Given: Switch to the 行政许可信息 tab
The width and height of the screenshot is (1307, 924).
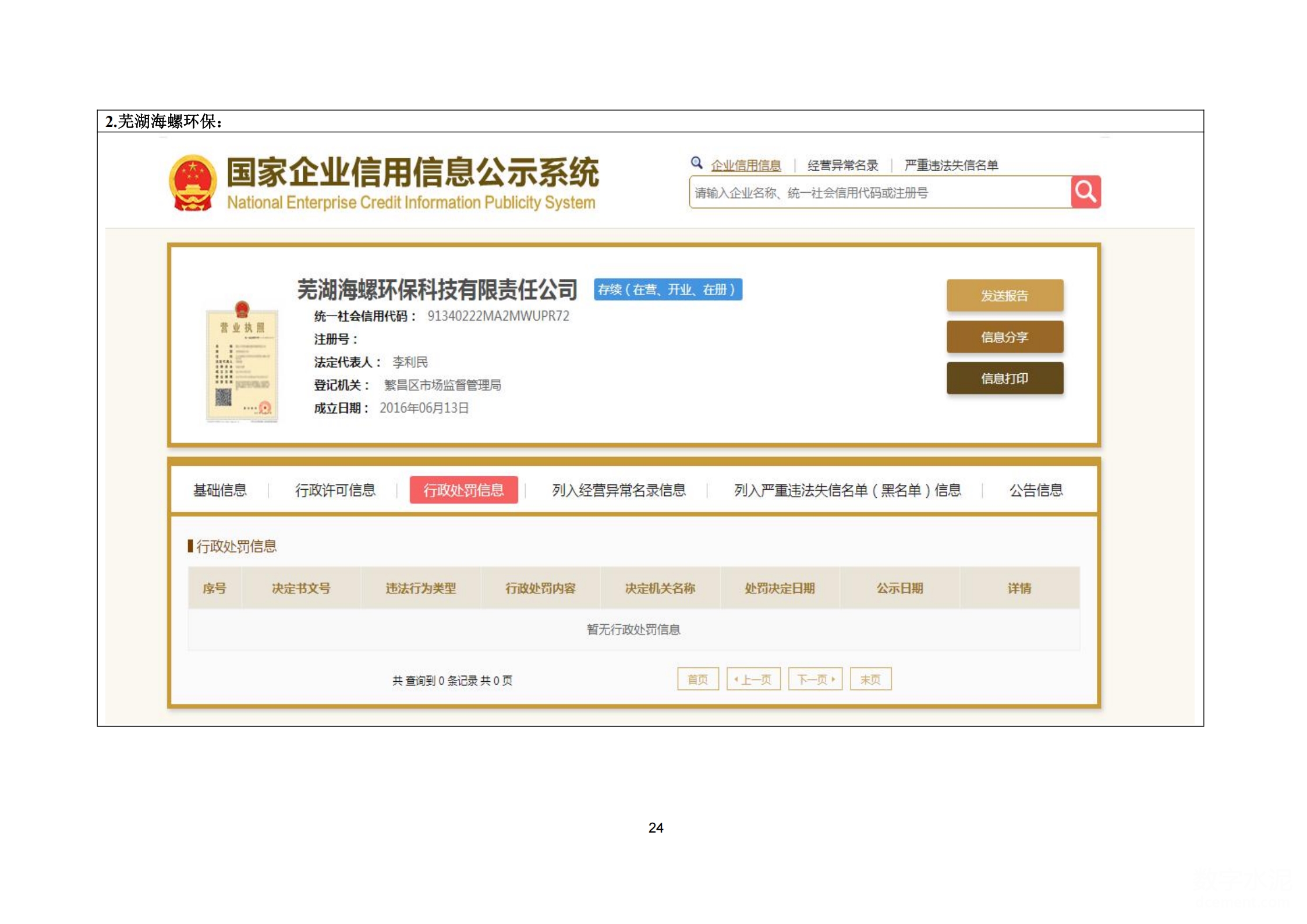Looking at the screenshot, I should click(335, 490).
